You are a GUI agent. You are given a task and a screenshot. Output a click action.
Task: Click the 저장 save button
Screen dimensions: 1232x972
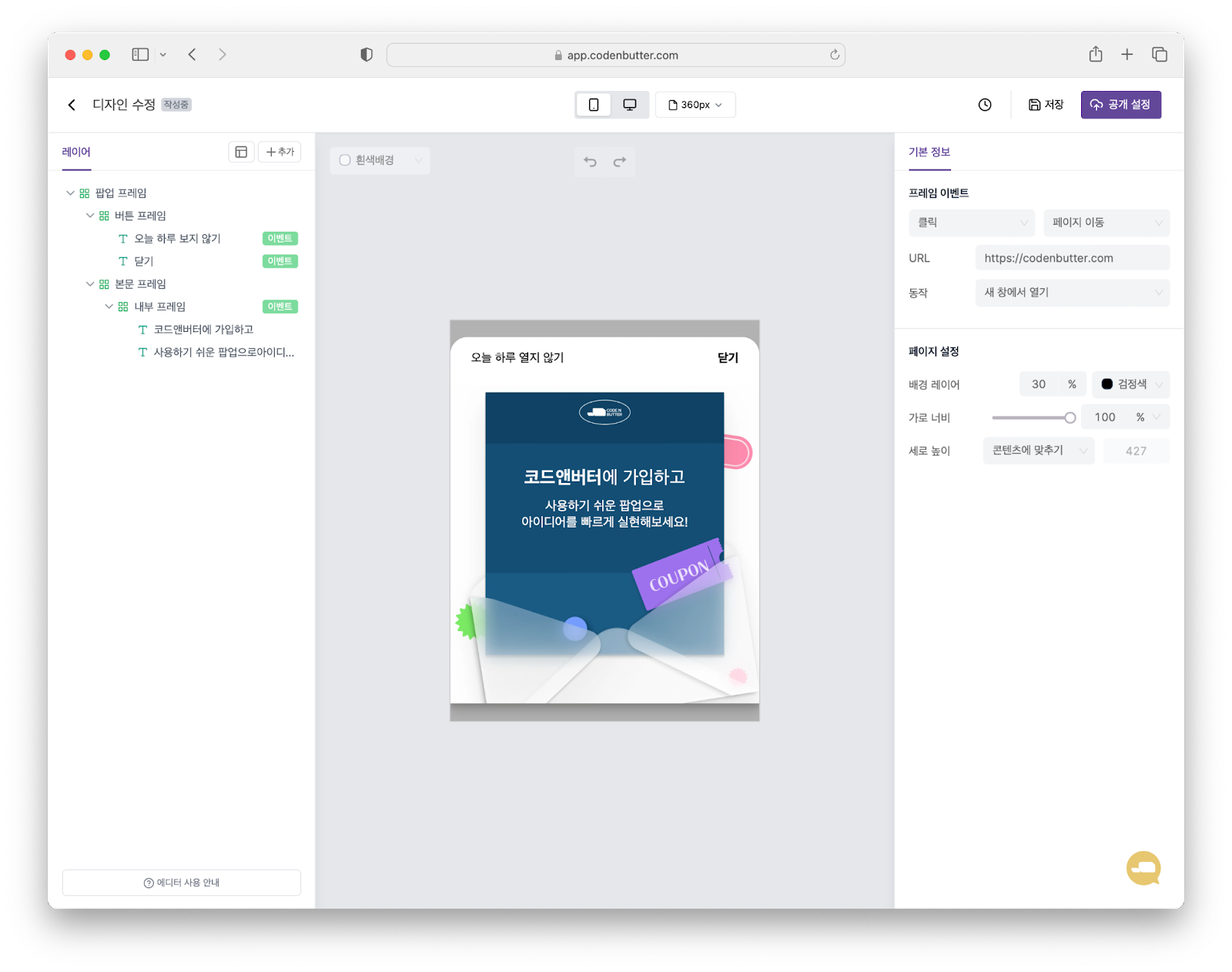click(1046, 105)
